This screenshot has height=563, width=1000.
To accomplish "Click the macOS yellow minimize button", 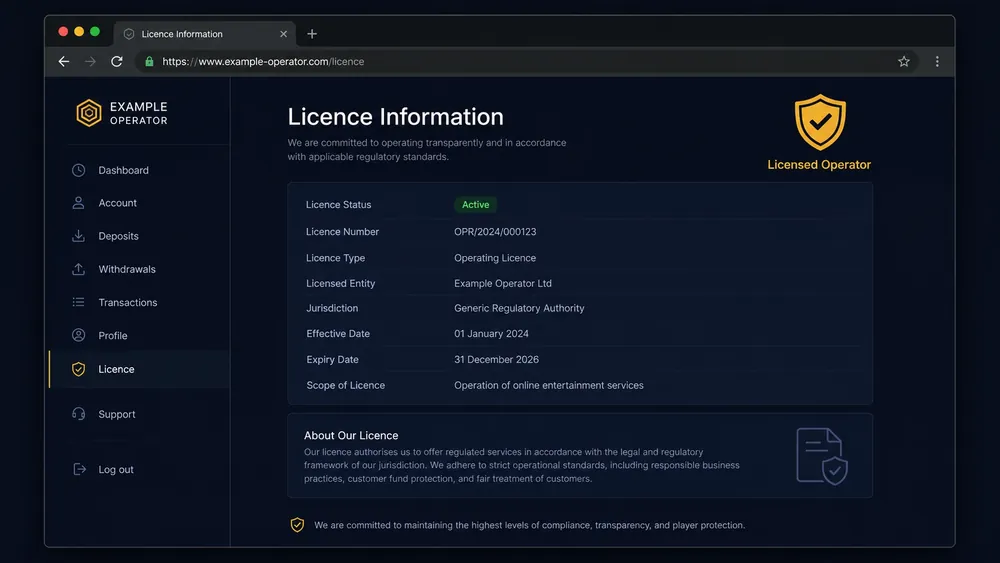I will click(79, 31).
